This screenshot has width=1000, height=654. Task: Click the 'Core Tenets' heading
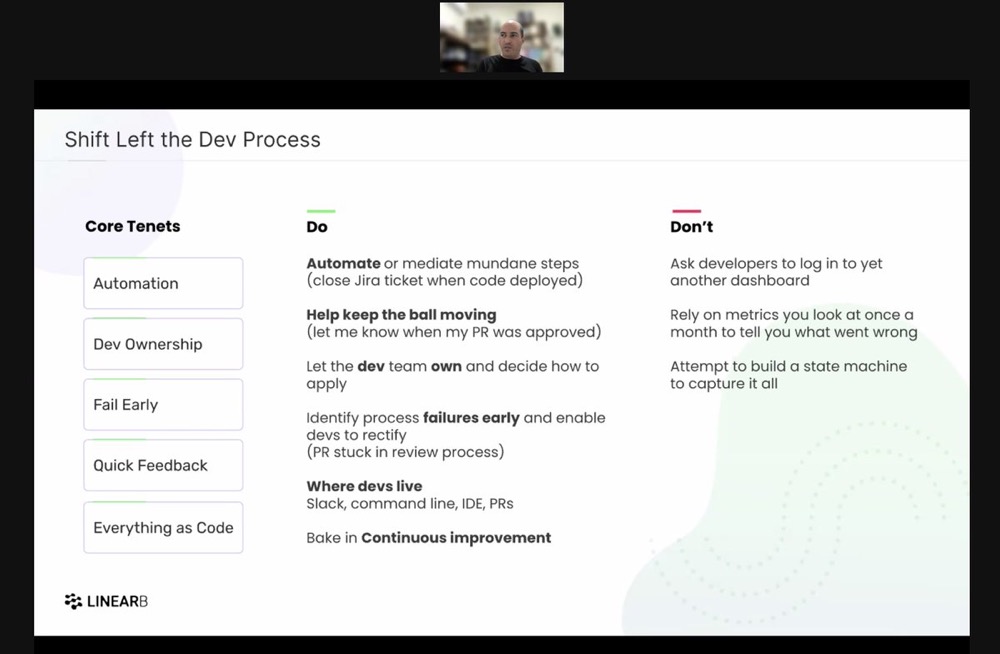click(133, 227)
